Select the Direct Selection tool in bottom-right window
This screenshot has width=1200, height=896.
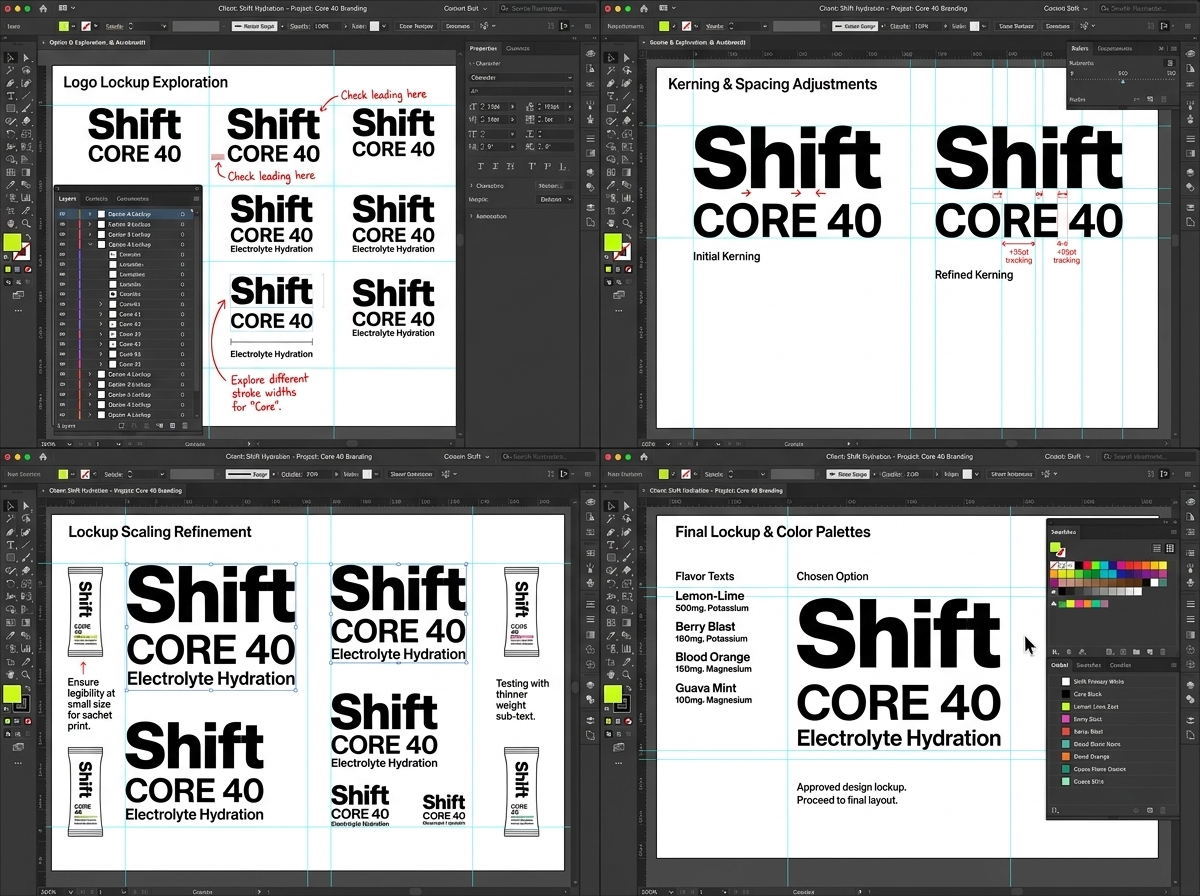tap(626, 506)
